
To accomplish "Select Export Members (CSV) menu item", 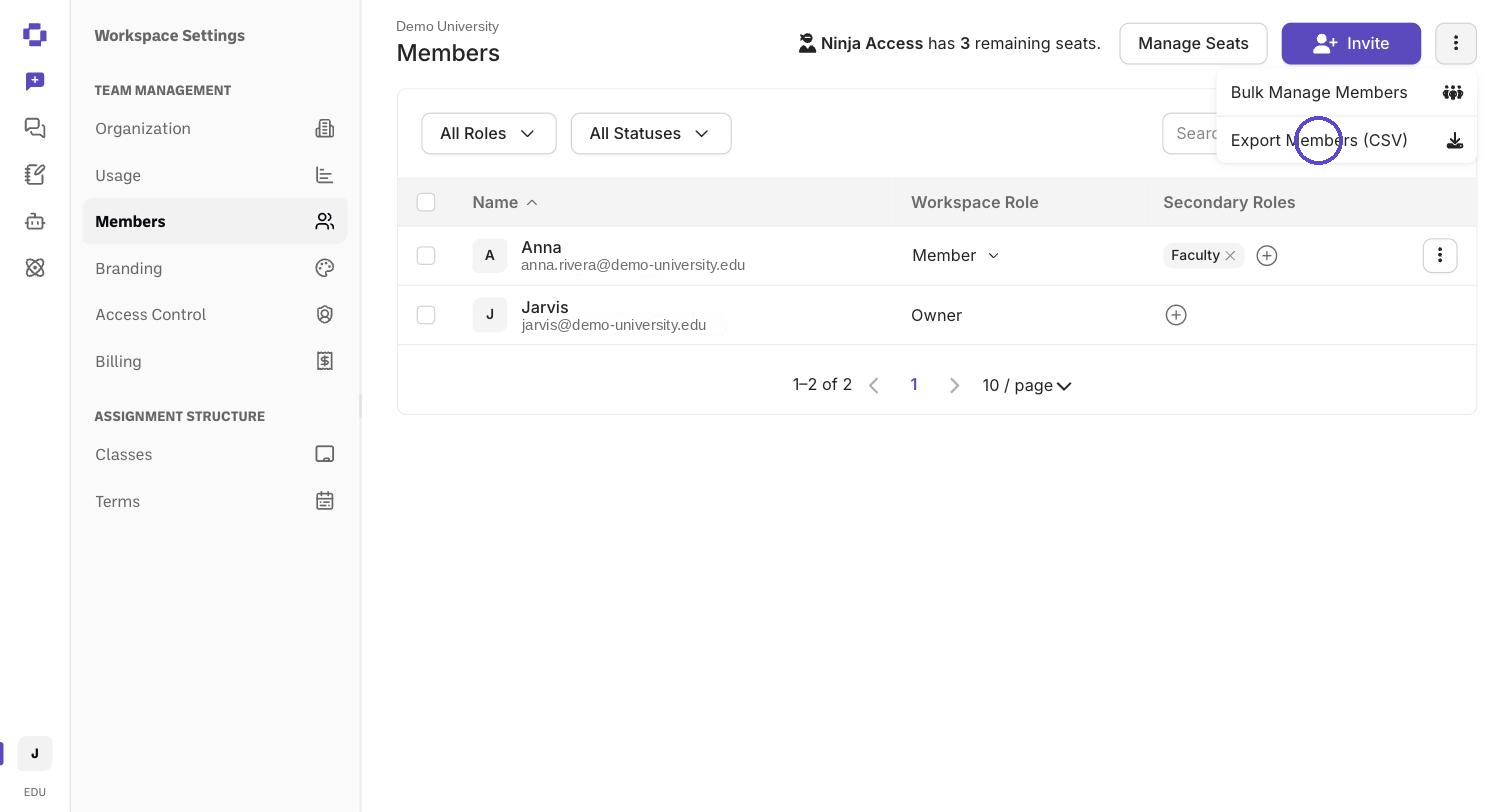I will click(x=1346, y=141).
